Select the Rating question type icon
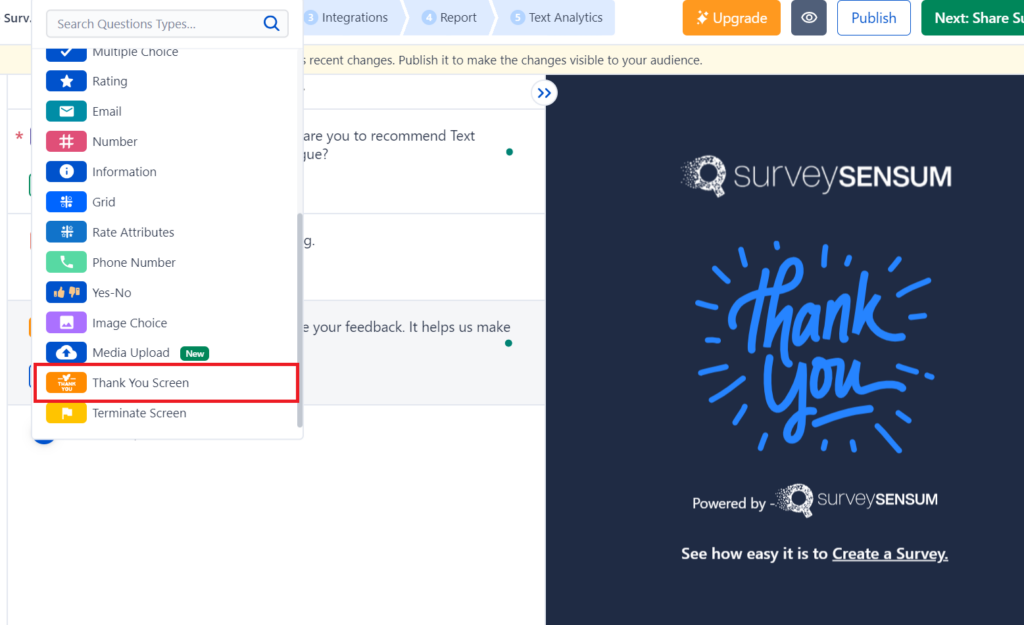The width and height of the screenshot is (1024, 625). [x=66, y=81]
